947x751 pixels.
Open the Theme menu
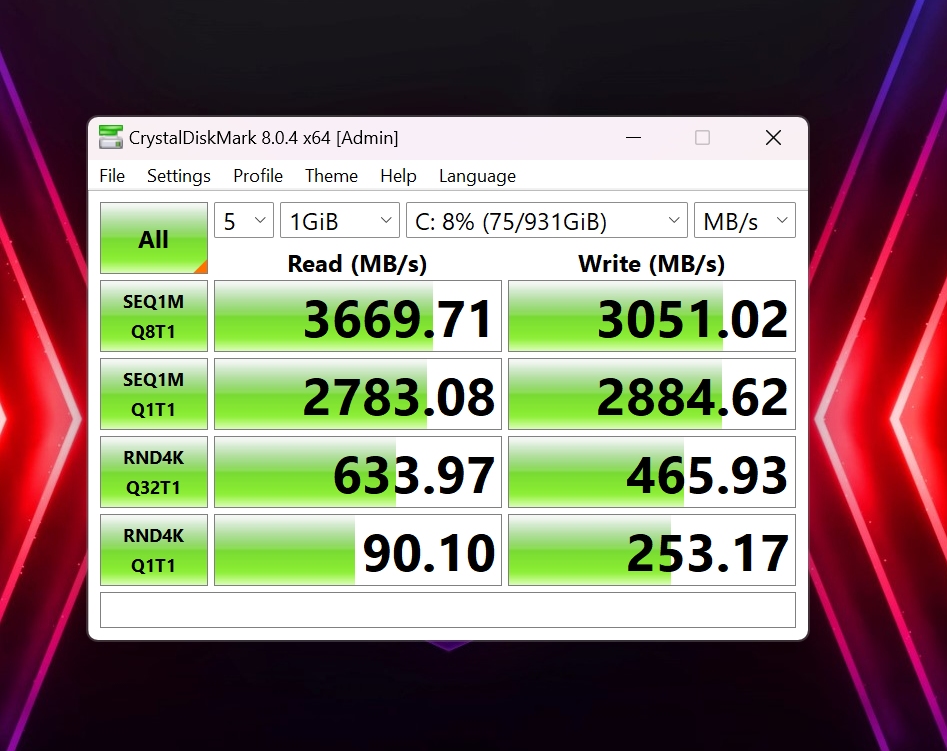tap(331, 176)
